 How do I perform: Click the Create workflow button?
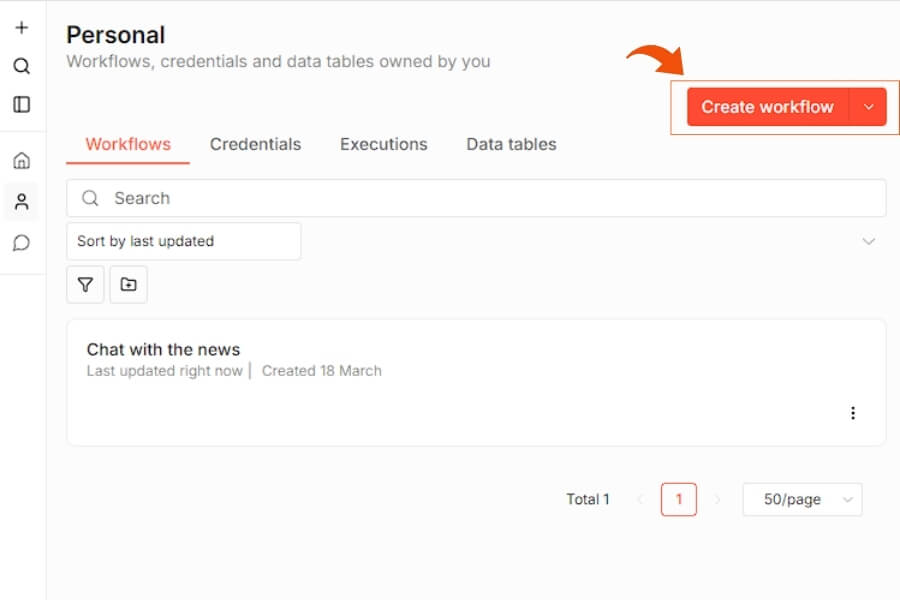767,107
